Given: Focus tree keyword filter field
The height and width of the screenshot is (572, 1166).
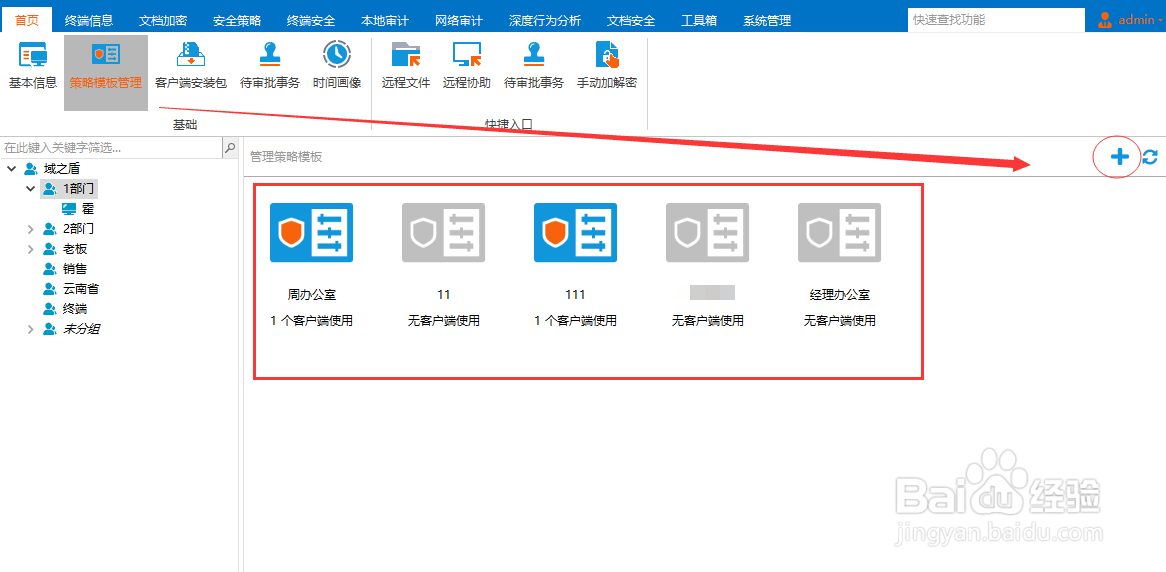Looking at the screenshot, I should point(112,147).
